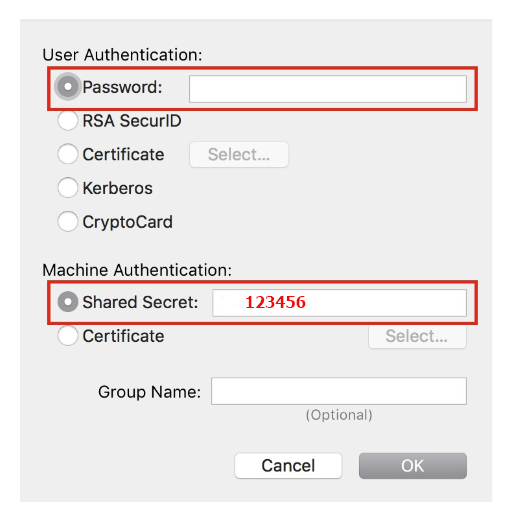Click the 123456 text in Shared Secret
Viewport: 521px width, 521px height.
coord(275,302)
